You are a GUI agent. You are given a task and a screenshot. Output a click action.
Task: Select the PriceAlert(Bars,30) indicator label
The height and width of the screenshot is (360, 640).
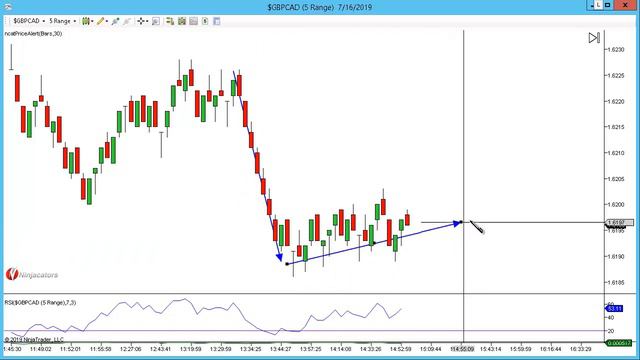click(x=33, y=33)
